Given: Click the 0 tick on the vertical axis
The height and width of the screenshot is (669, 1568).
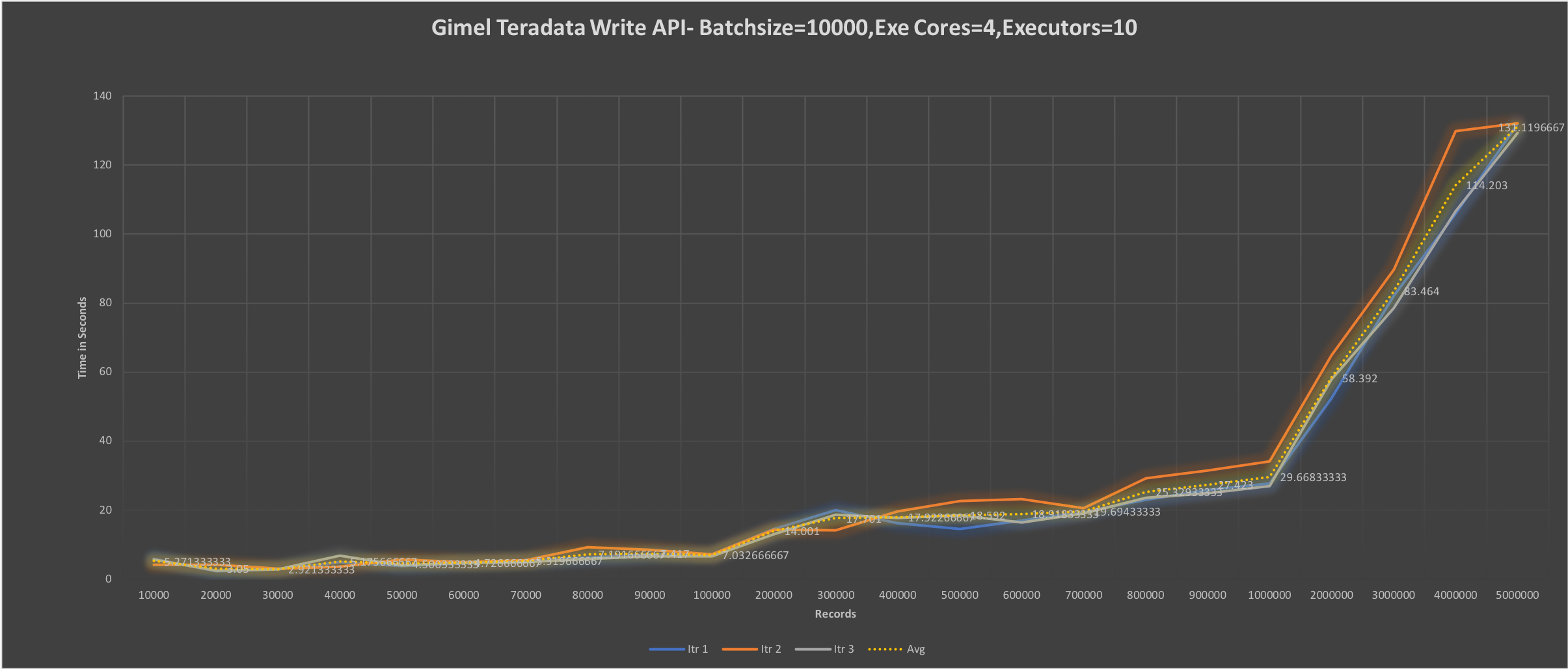Looking at the screenshot, I should coord(108,579).
